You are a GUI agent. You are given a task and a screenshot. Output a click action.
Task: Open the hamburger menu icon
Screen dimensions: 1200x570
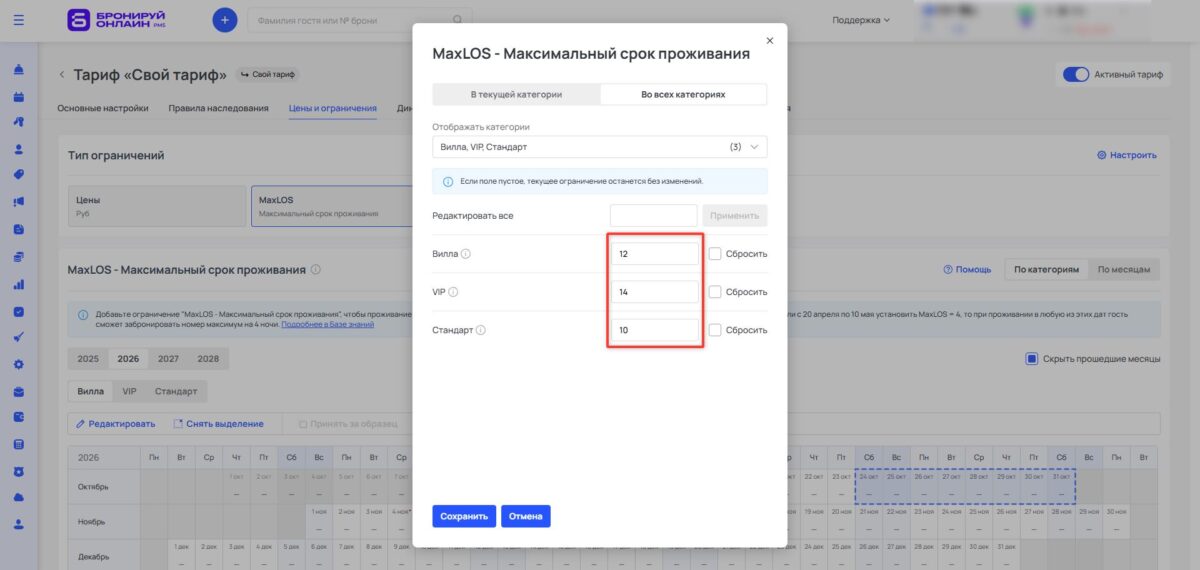point(19,19)
